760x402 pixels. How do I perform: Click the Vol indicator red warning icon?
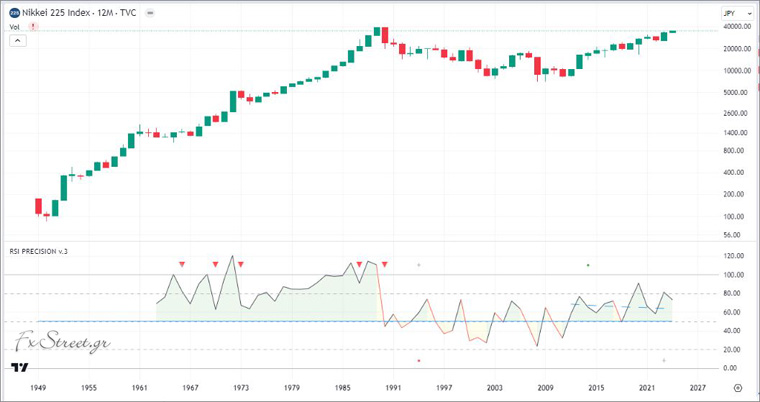click(x=33, y=27)
